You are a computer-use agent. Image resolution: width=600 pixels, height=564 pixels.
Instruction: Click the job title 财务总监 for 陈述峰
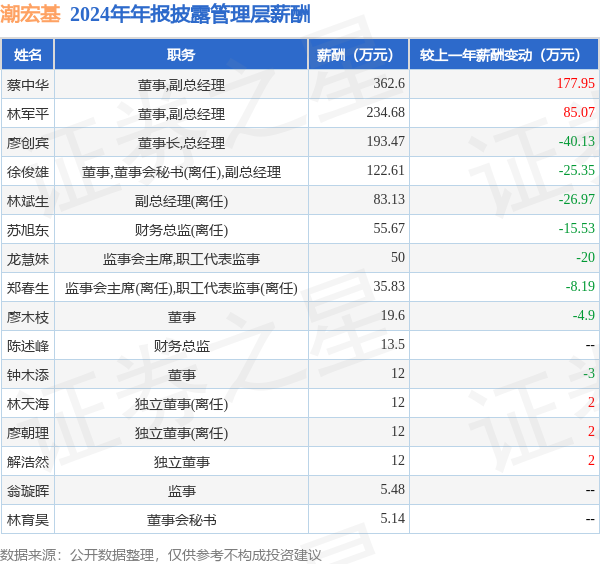181,346
